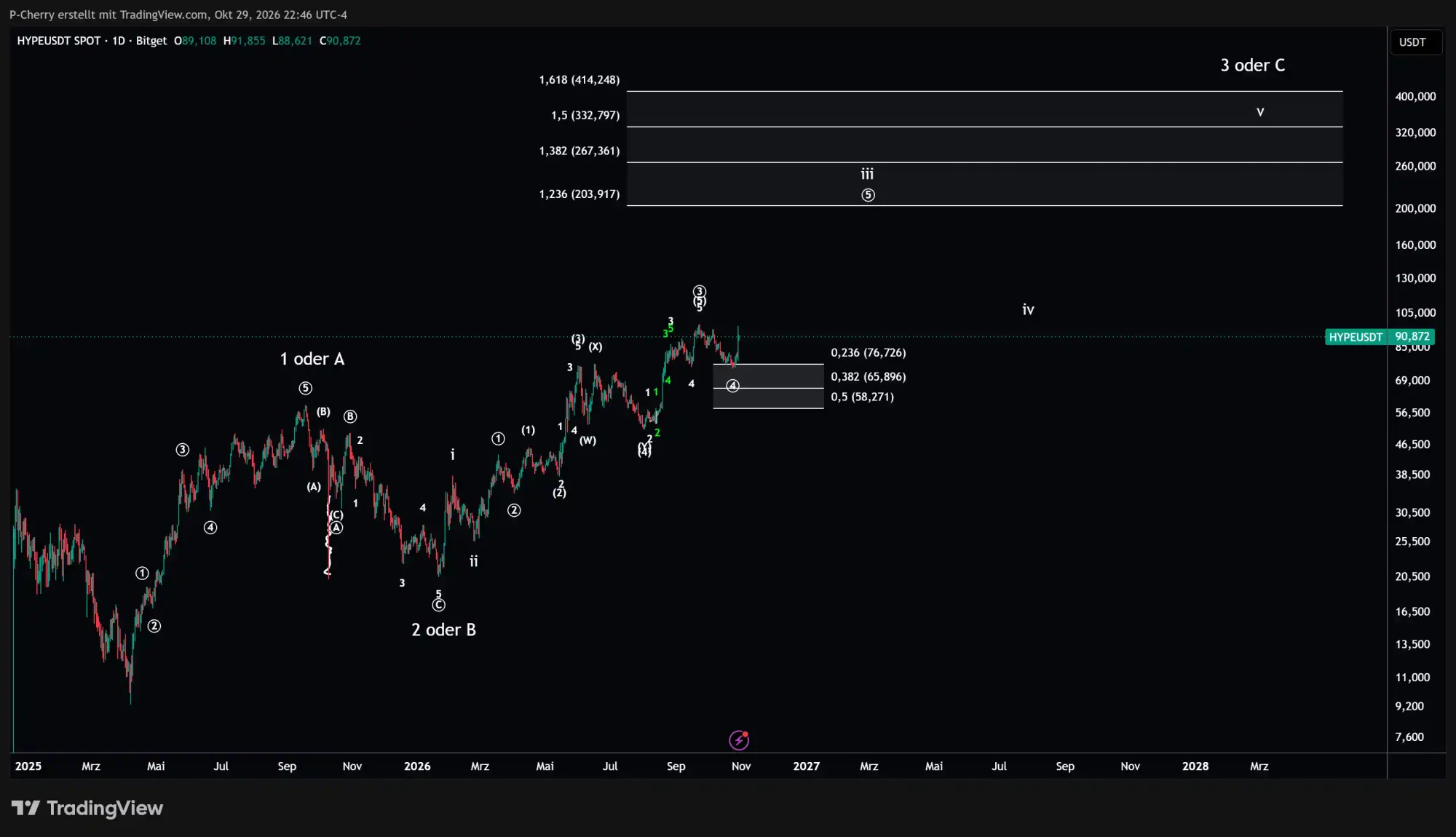Click the 7,600 price scale value
1456x837 pixels.
pyautogui.click(x=1409, y=737)
